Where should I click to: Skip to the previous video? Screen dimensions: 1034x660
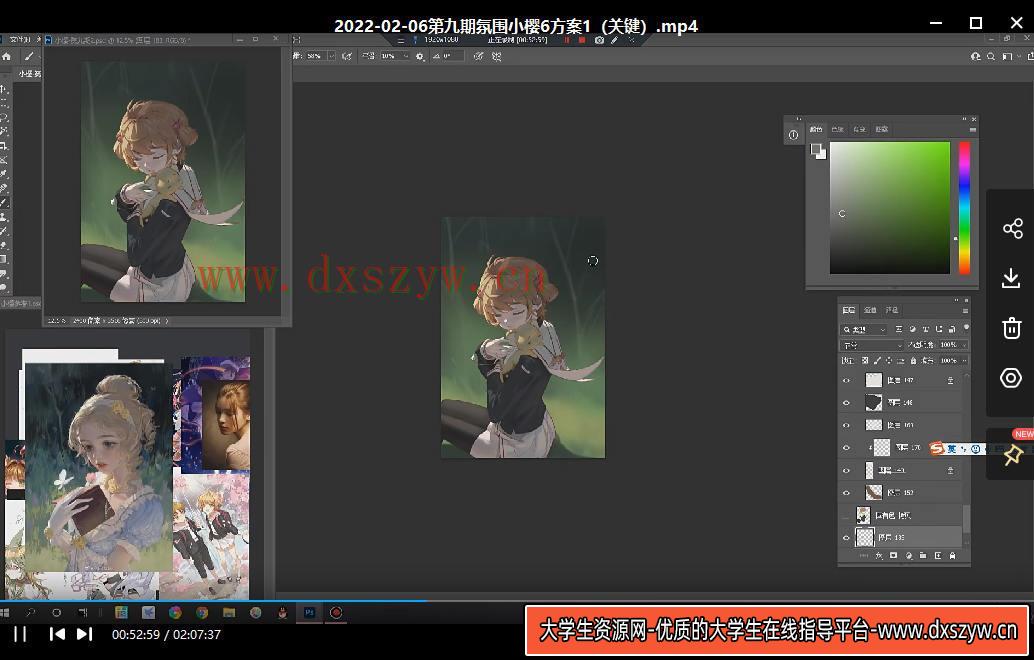click(57, 634)
